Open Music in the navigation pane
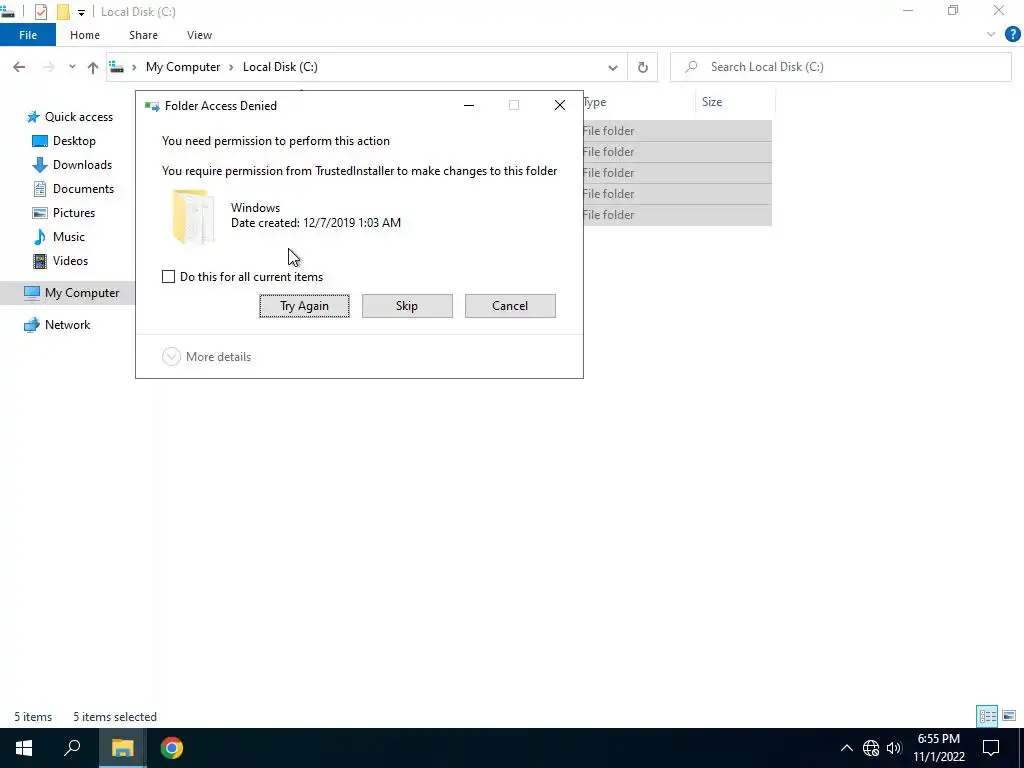The height and width of the screenshot is (768, 1024). (x=59, y=236)
